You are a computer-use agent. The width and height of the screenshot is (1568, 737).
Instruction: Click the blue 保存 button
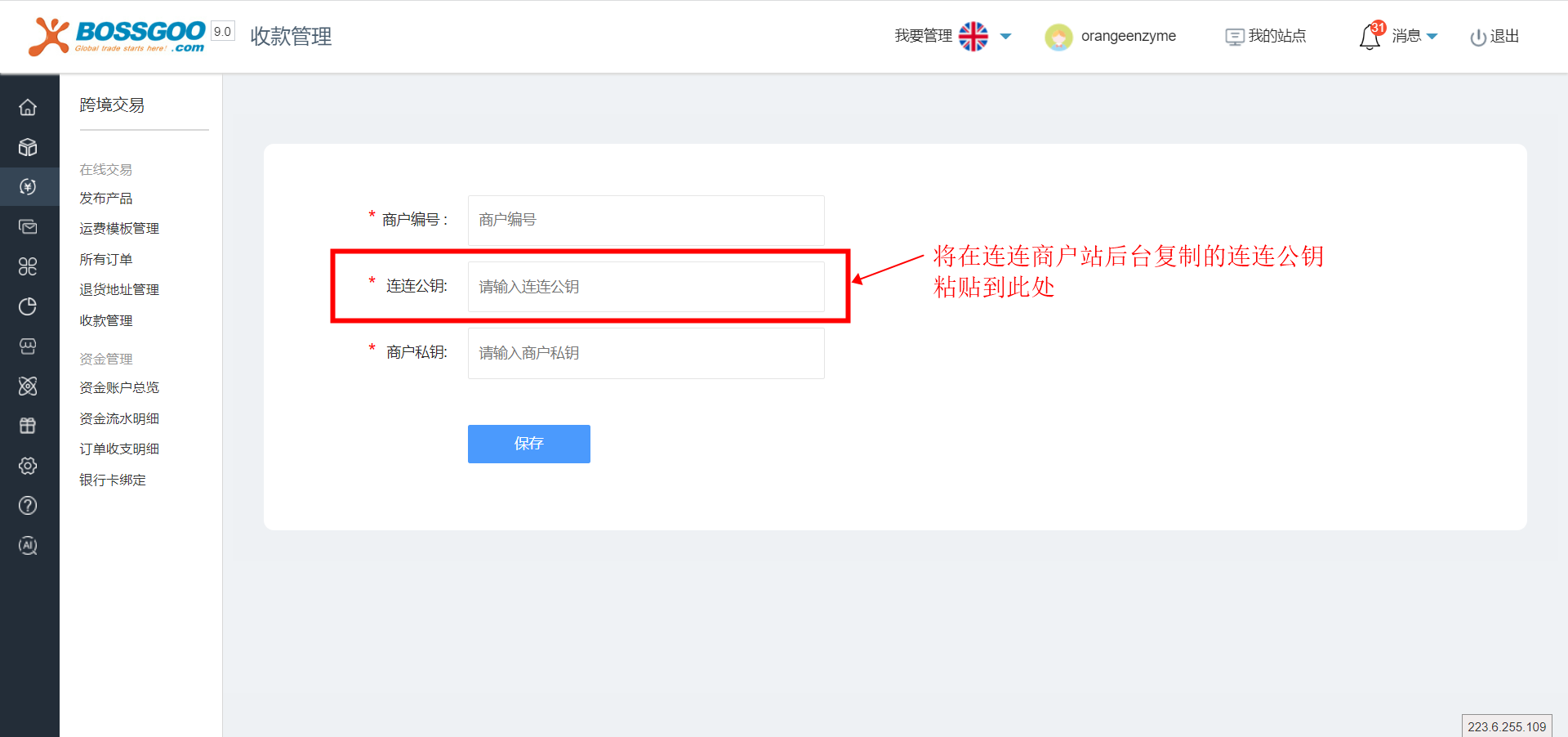tap(529, 444)
